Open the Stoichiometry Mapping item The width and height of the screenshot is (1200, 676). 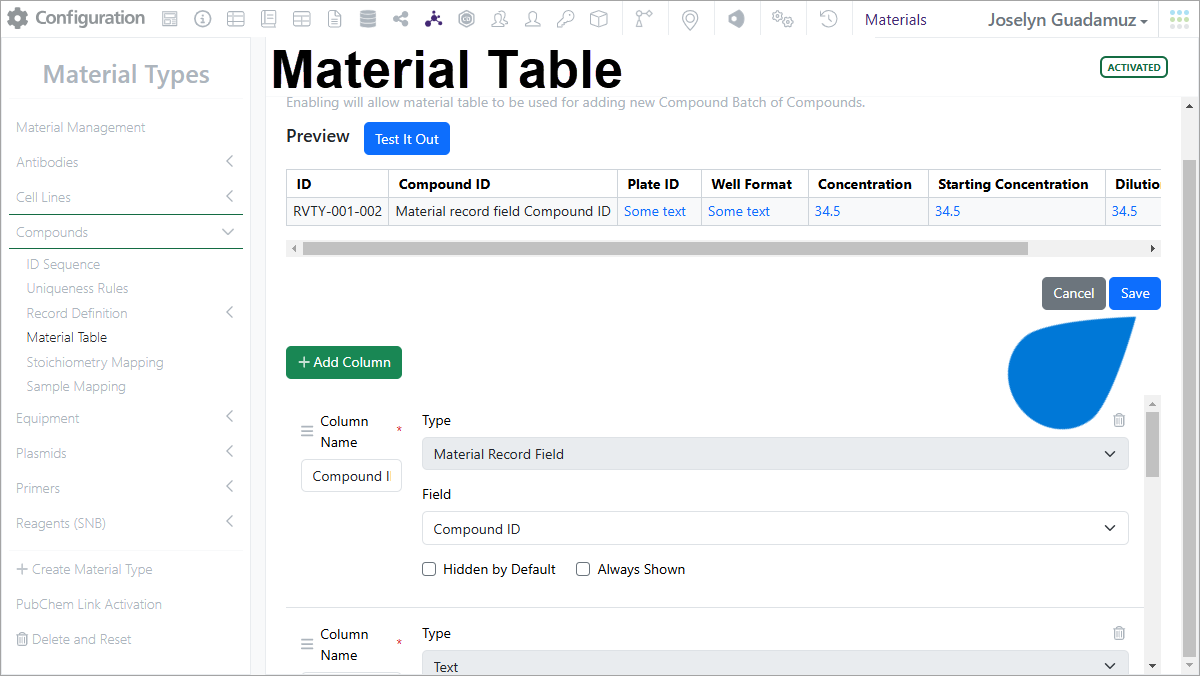click(95, 362)
